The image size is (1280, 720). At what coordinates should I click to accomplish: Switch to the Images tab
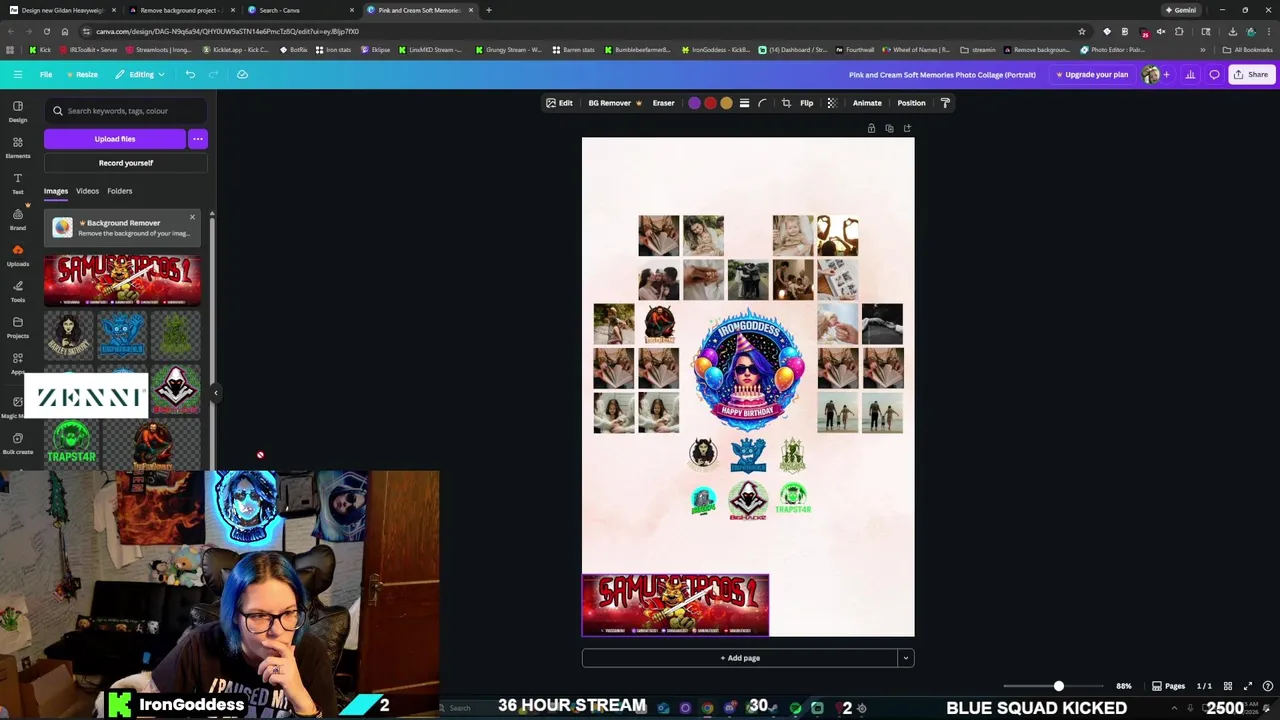[56, 191]
